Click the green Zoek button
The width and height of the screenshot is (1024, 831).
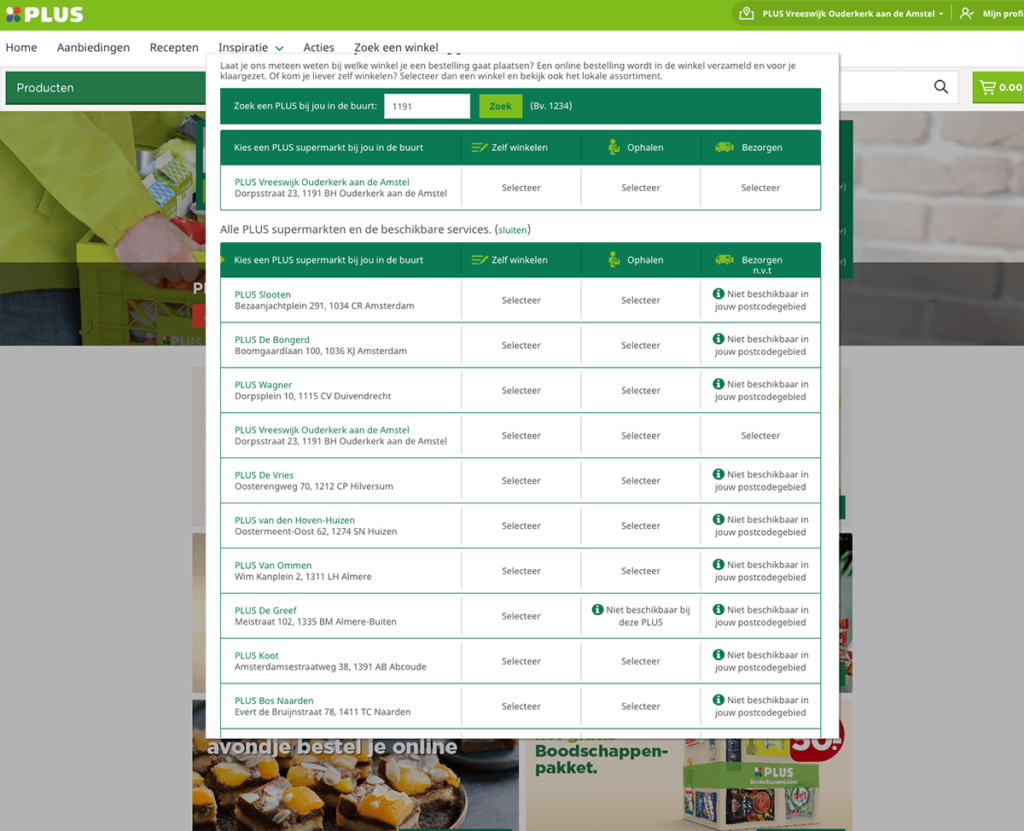pos(500,106)
